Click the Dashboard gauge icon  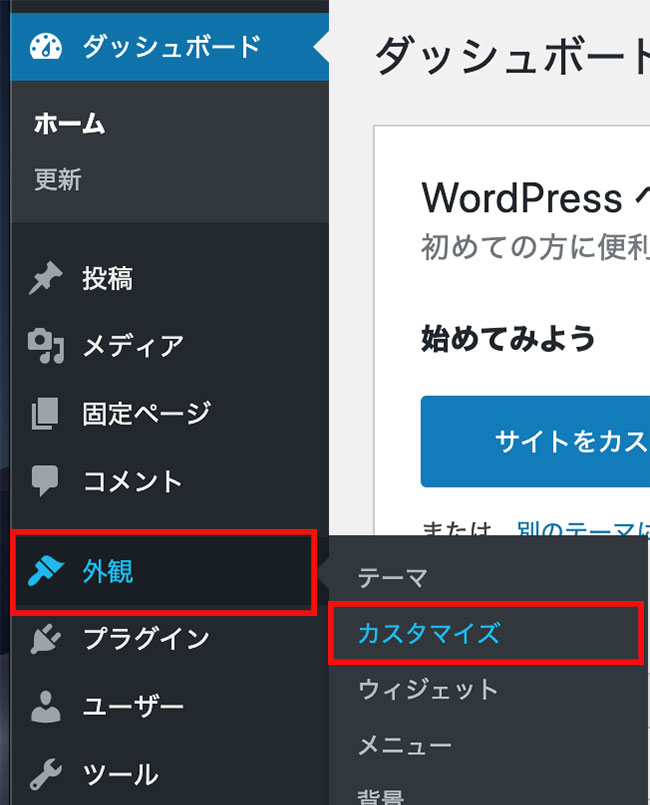click(47, 47)
